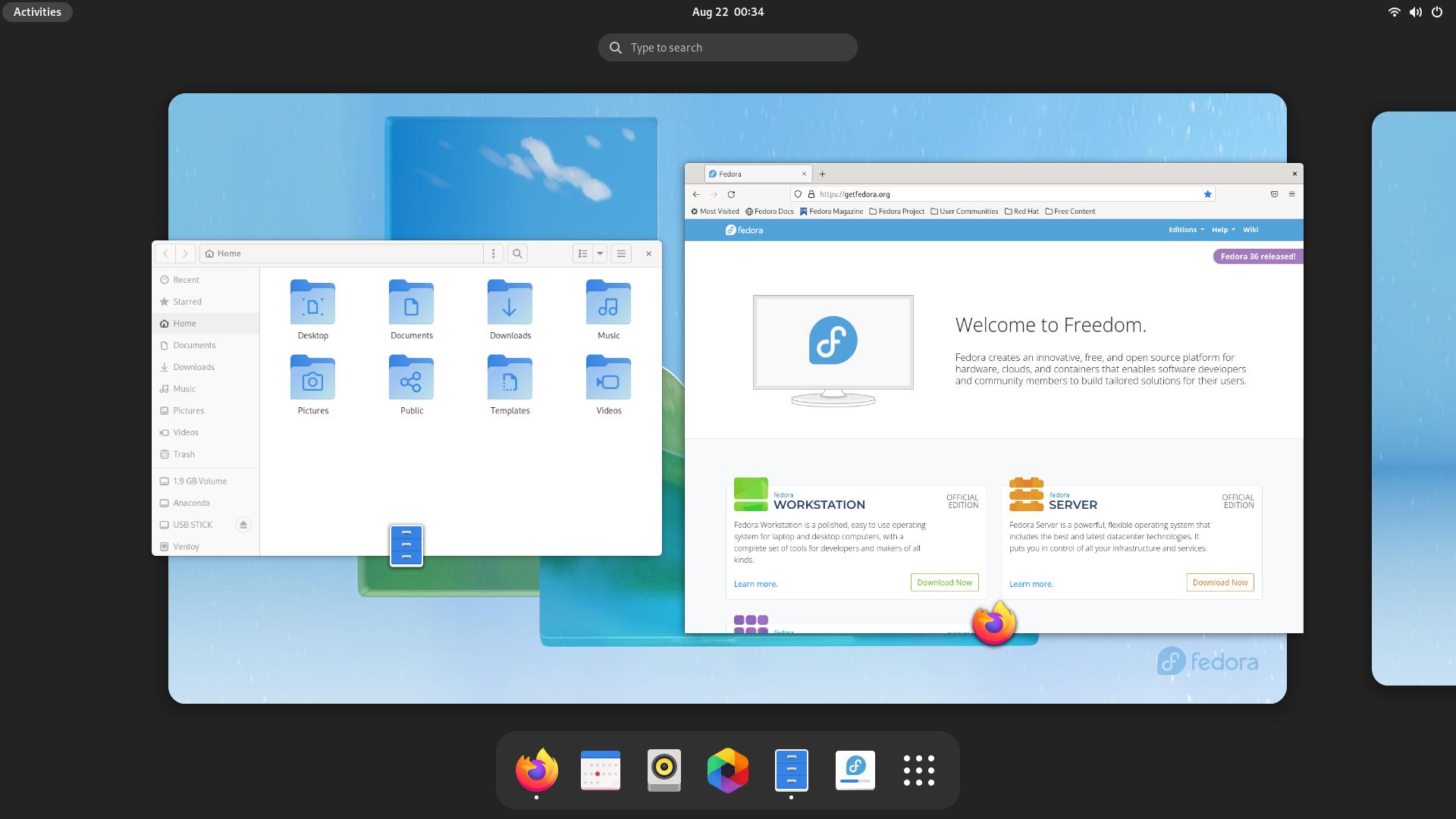Image resolution: width=1456 pixels, height=819 pixels.
Task: Click the Activities button
Action: click(x=37, y=12)
